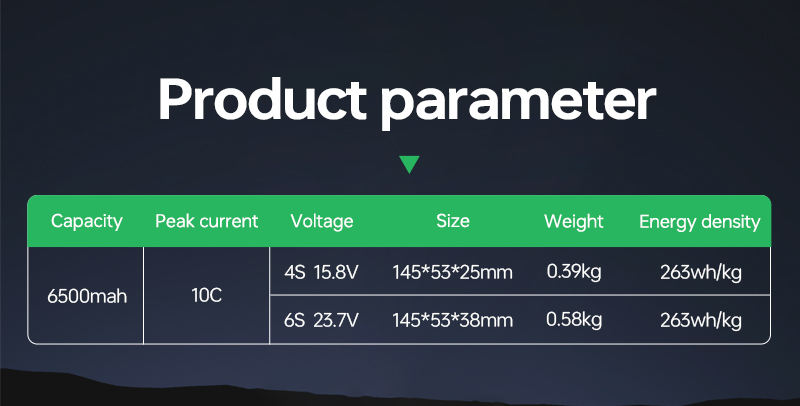Image resolution: width=800 pixels, height=406 pixels.
Task: Click the 6500mah capacity cell
Action: click(87, 296)
